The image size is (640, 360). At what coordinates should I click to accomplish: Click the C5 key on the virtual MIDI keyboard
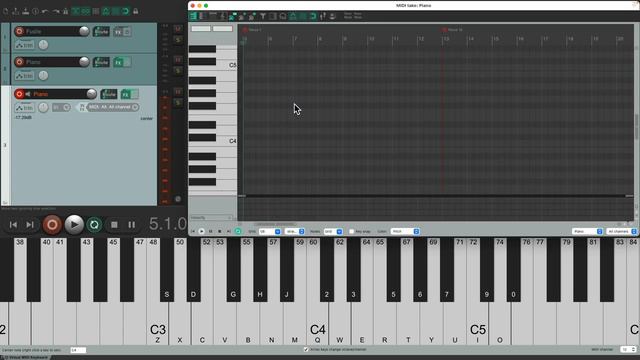(478, 324)
